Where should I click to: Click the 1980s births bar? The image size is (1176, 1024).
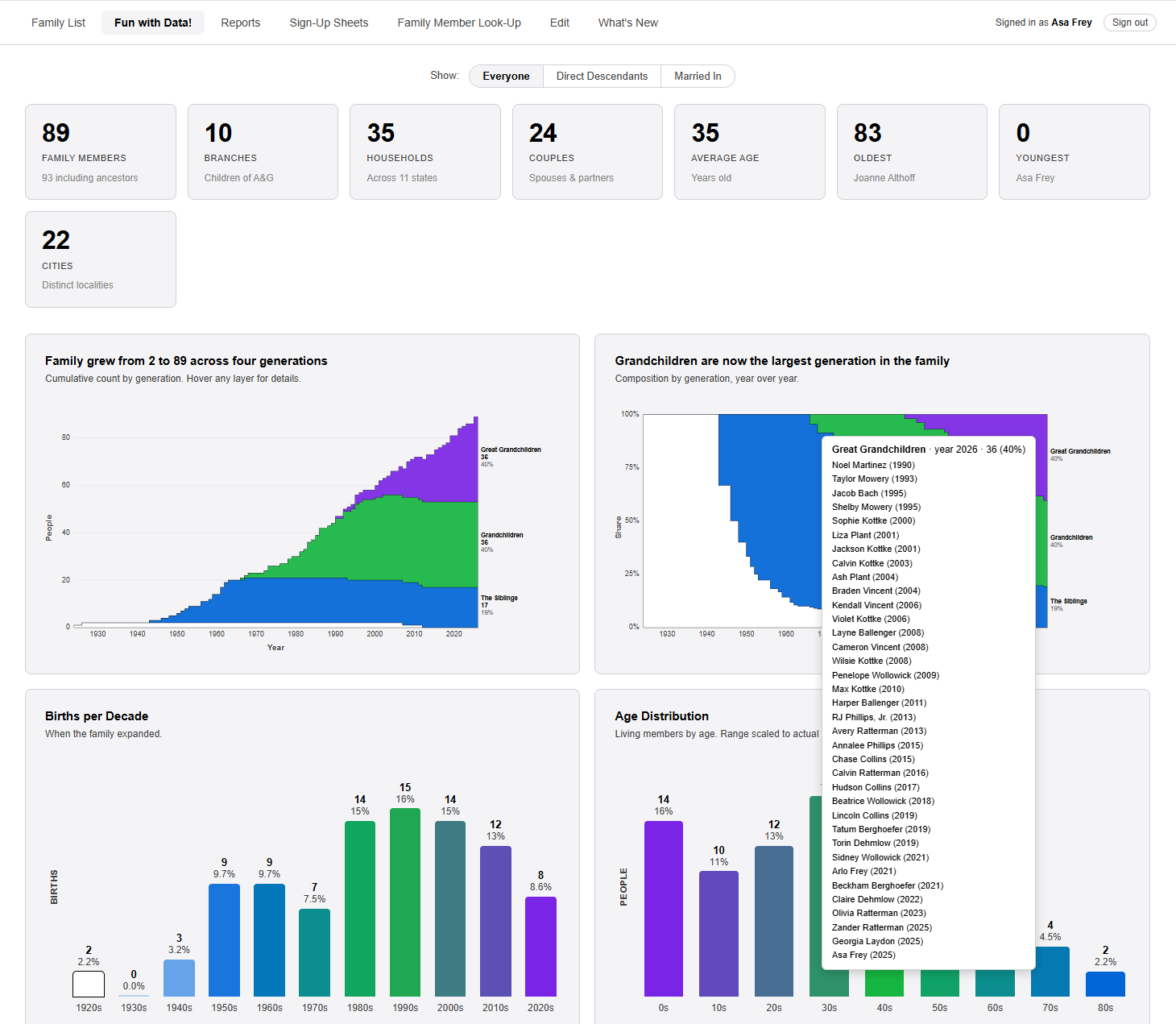point(360,909)
